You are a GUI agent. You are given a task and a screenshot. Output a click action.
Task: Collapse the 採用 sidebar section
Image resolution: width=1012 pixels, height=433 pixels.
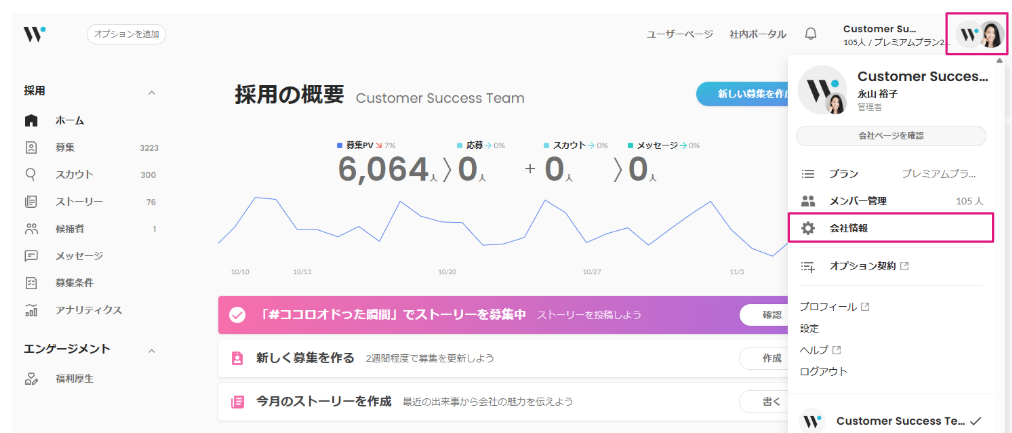coord(151,93)
